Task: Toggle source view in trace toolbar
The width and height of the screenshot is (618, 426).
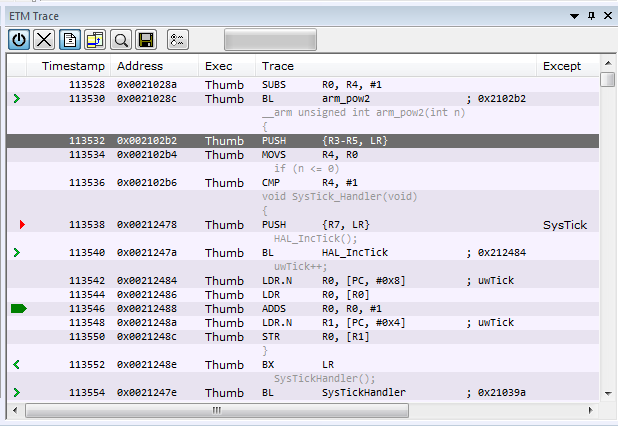Action: point(70,39)
